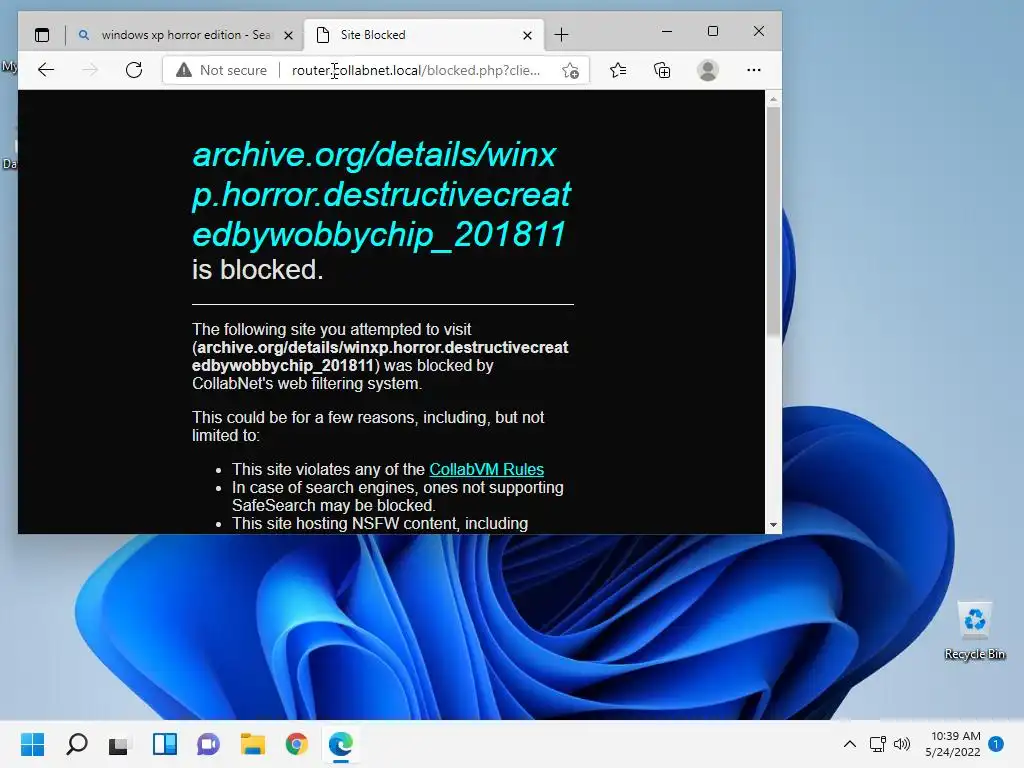The width and height of the screenshot is (1024, 768).
Task: Open the Collections panel
Action: tap(662, 70)
